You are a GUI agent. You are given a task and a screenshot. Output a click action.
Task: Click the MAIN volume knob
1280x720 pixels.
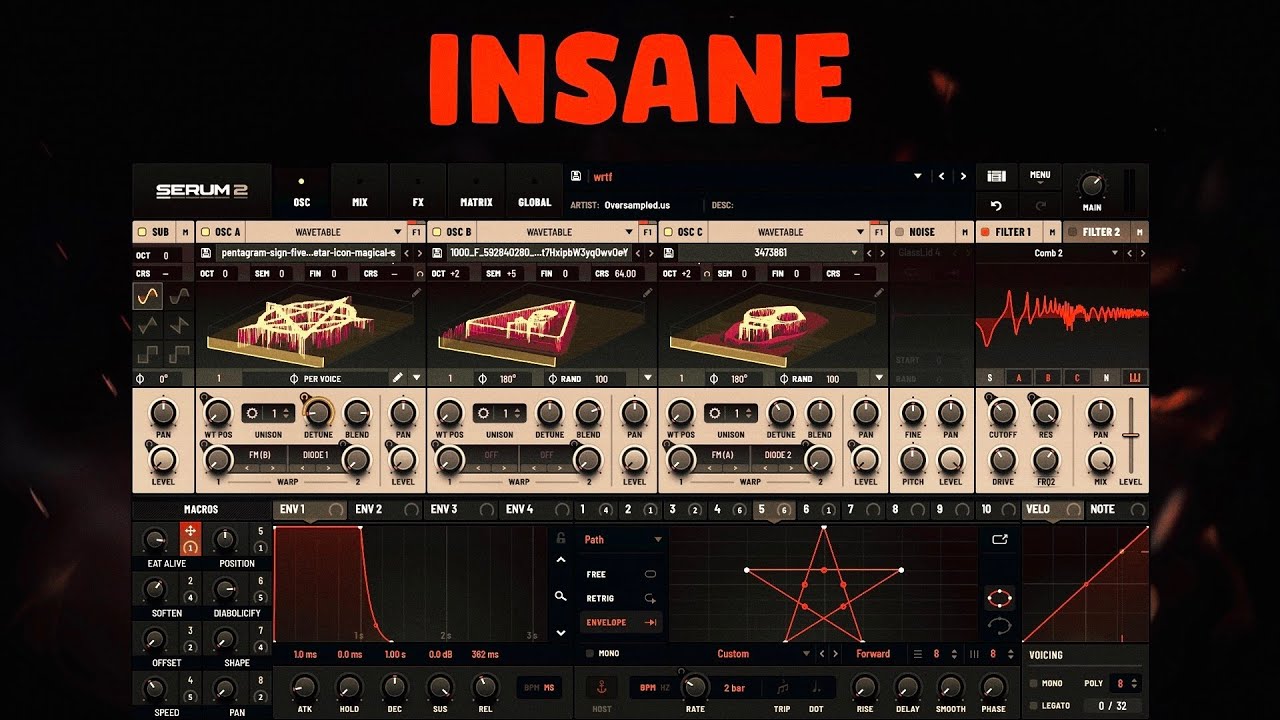point(1092,185)
